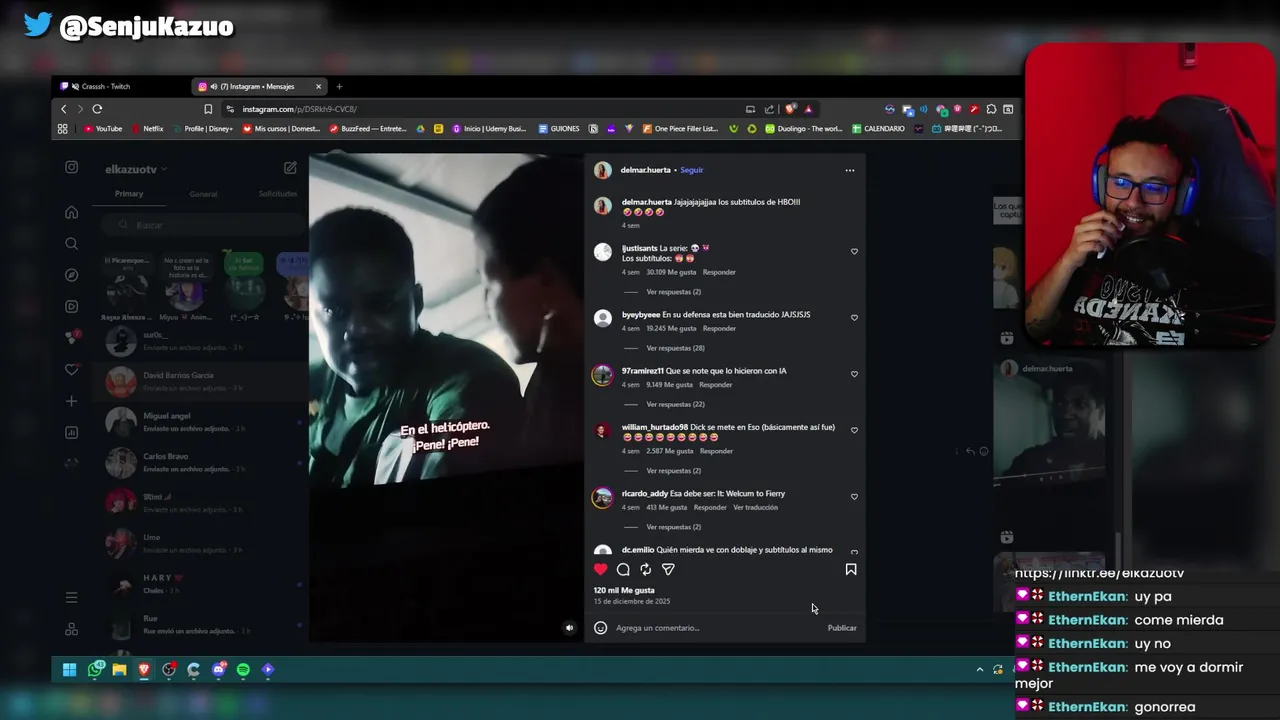This screenshot has height=720, width=1280.
Task: Reply to 97ramirez11's comment via Responder
Action: 715,385
